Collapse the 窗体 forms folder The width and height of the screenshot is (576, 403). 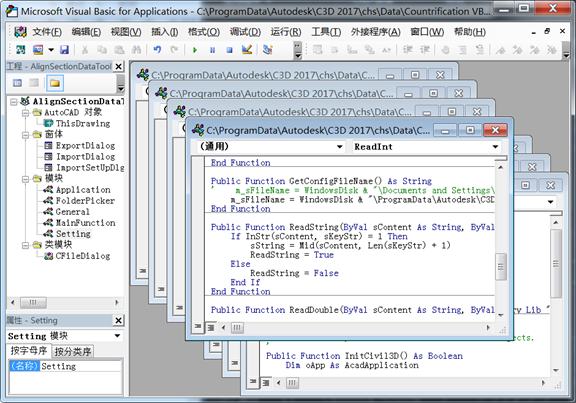pyautogui.click(x=25, y=135)
